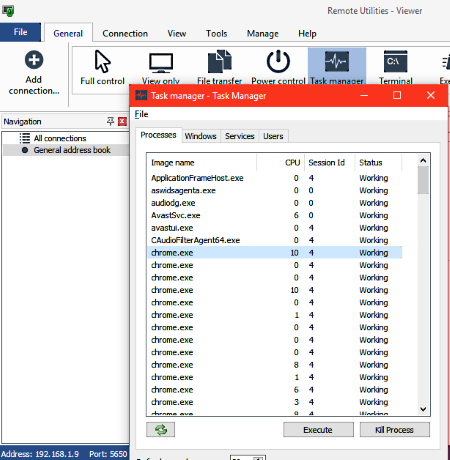This screenshot has width=450, height=460.
Task: Sort by Session Id column header
Action: 329,163
